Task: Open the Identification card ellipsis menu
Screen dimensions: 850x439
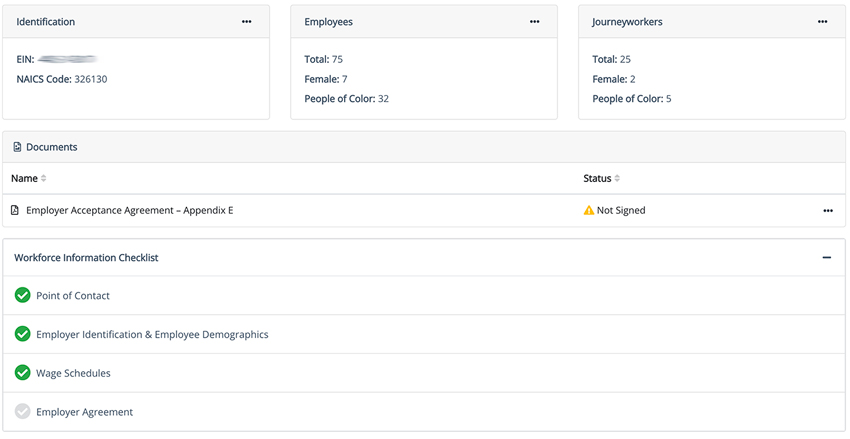Action: (246, 22)
